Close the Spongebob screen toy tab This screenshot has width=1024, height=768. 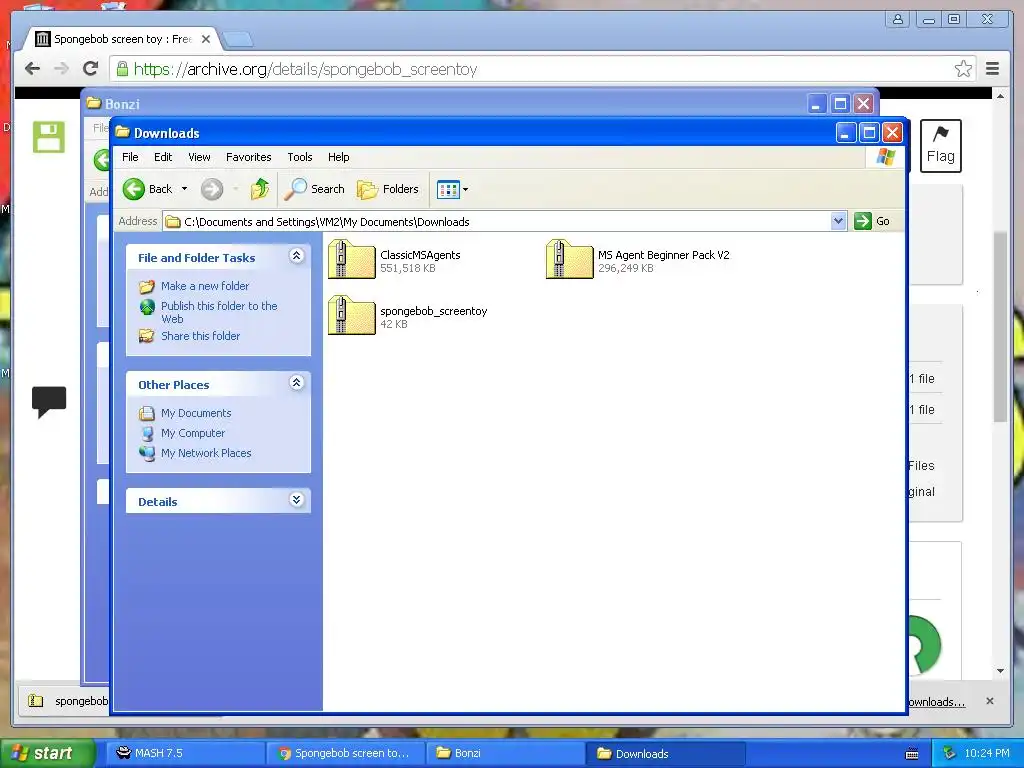point(206,39)
